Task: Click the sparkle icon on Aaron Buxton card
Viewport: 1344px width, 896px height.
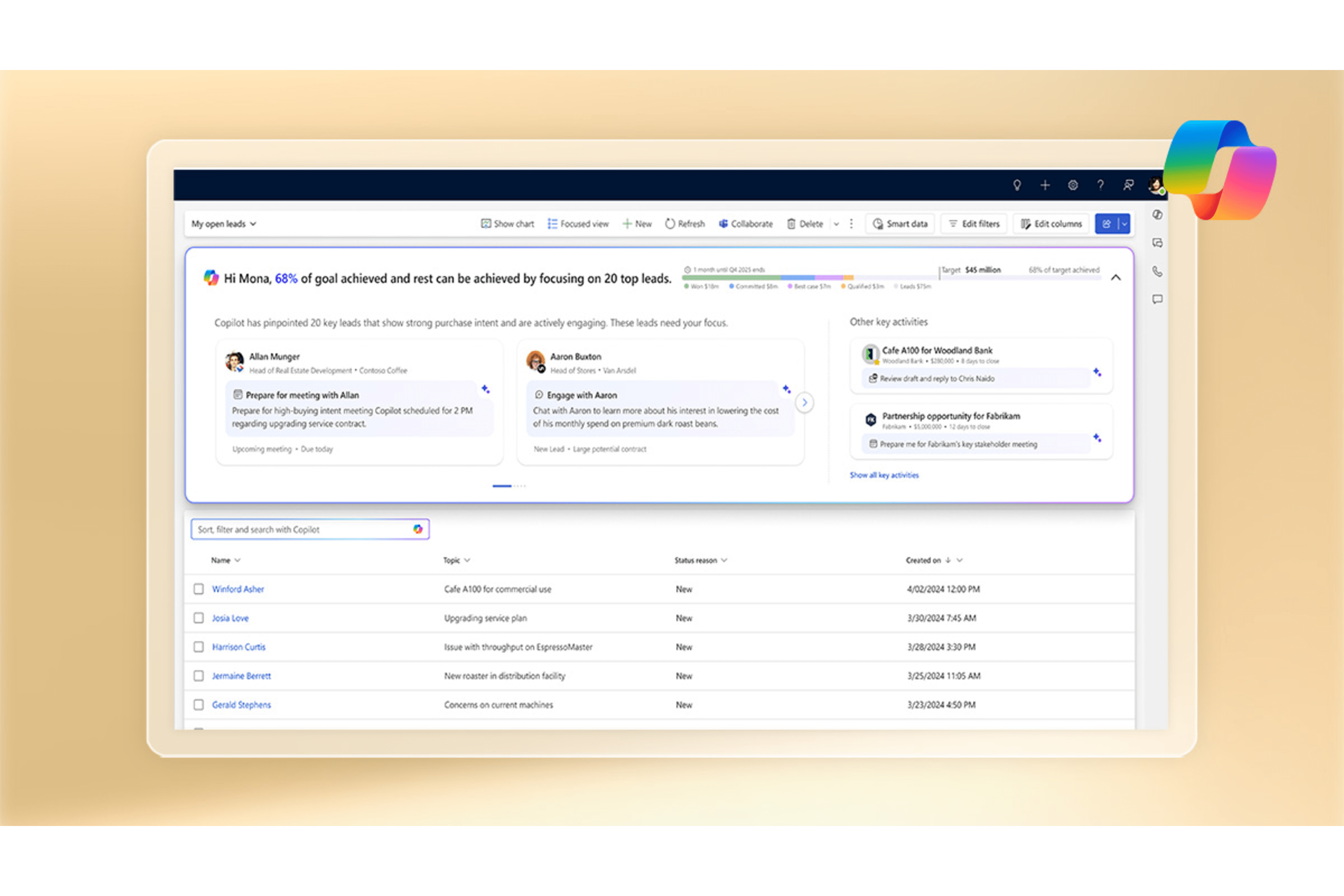Action: 786,389
